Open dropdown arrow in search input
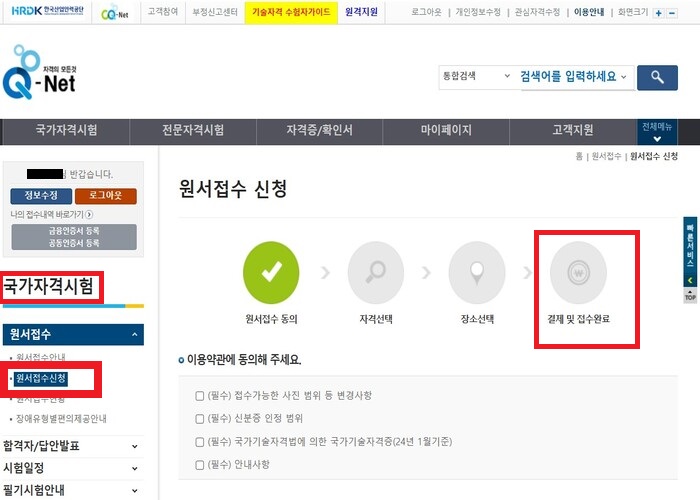700x500 pixels. pyautogui.click(x=624, y=77)
